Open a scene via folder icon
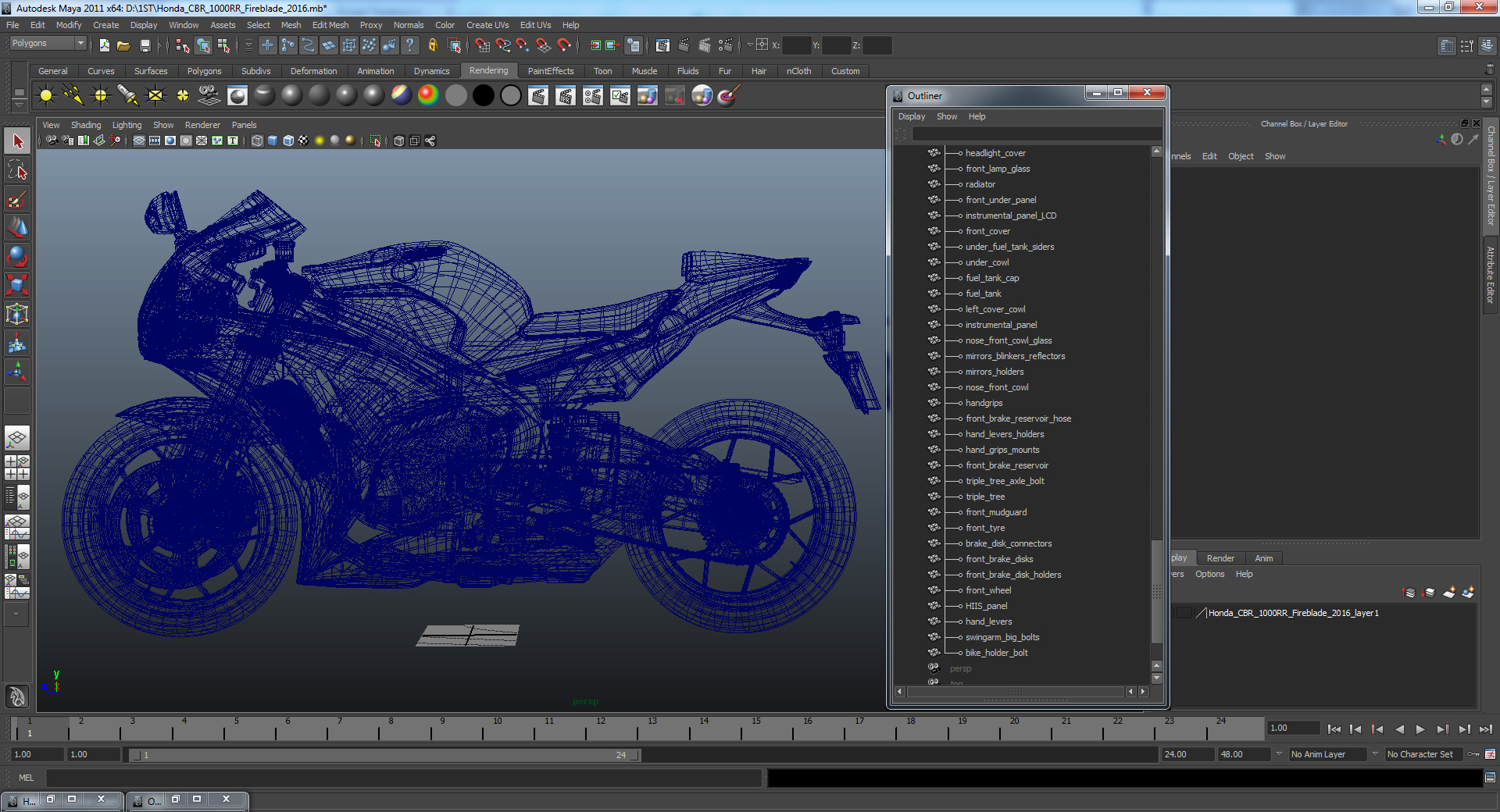 pos(123,45)
